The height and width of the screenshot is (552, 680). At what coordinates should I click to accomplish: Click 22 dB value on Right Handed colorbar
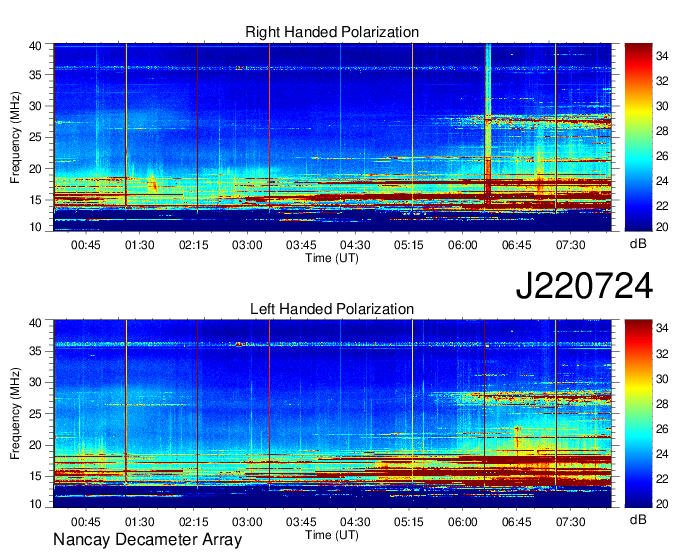click(662, 206)
